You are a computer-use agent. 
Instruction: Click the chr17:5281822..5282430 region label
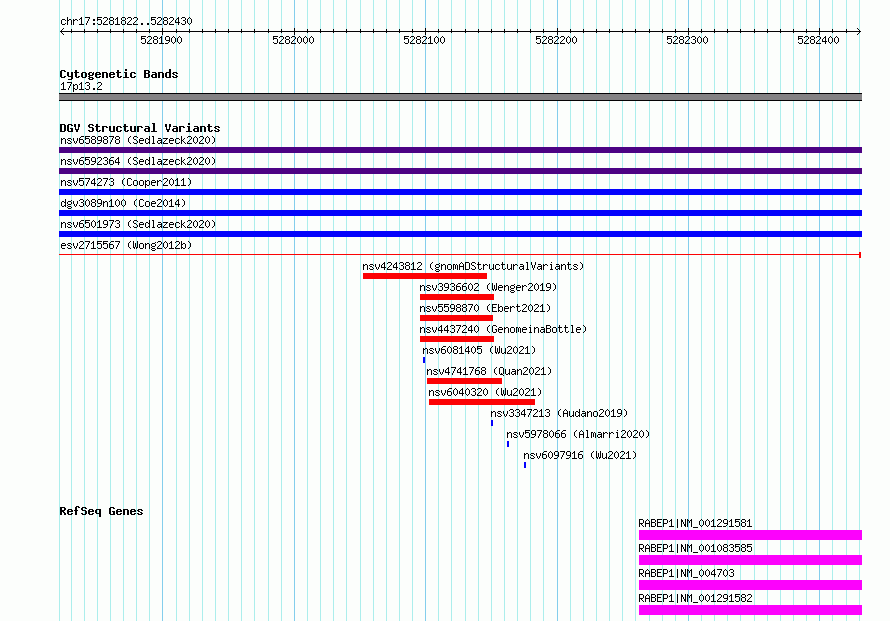[x=126, y=21]
